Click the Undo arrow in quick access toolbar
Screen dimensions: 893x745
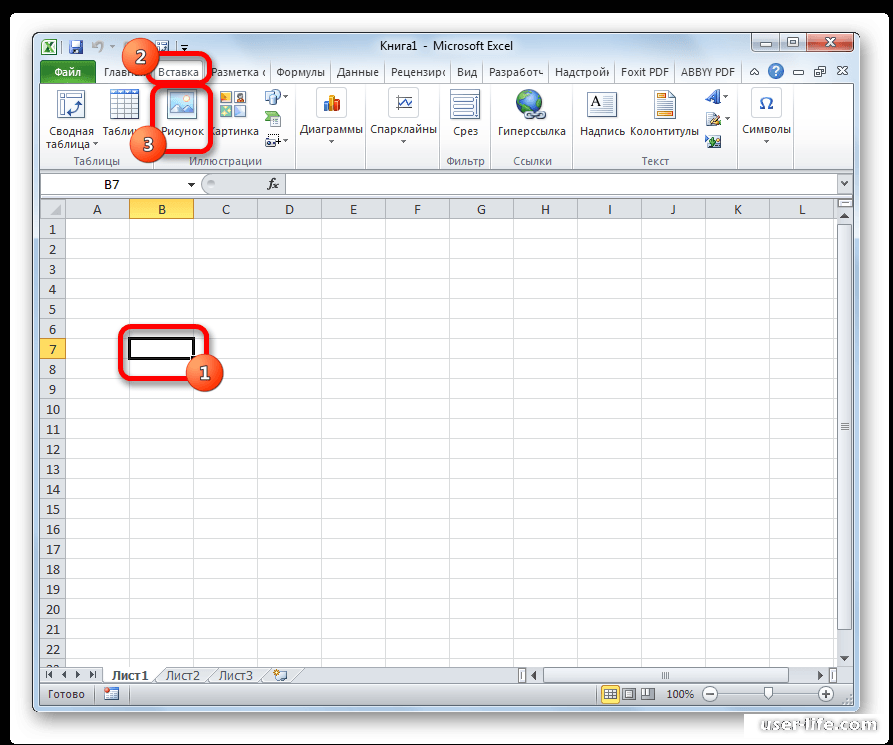(98, 46)
